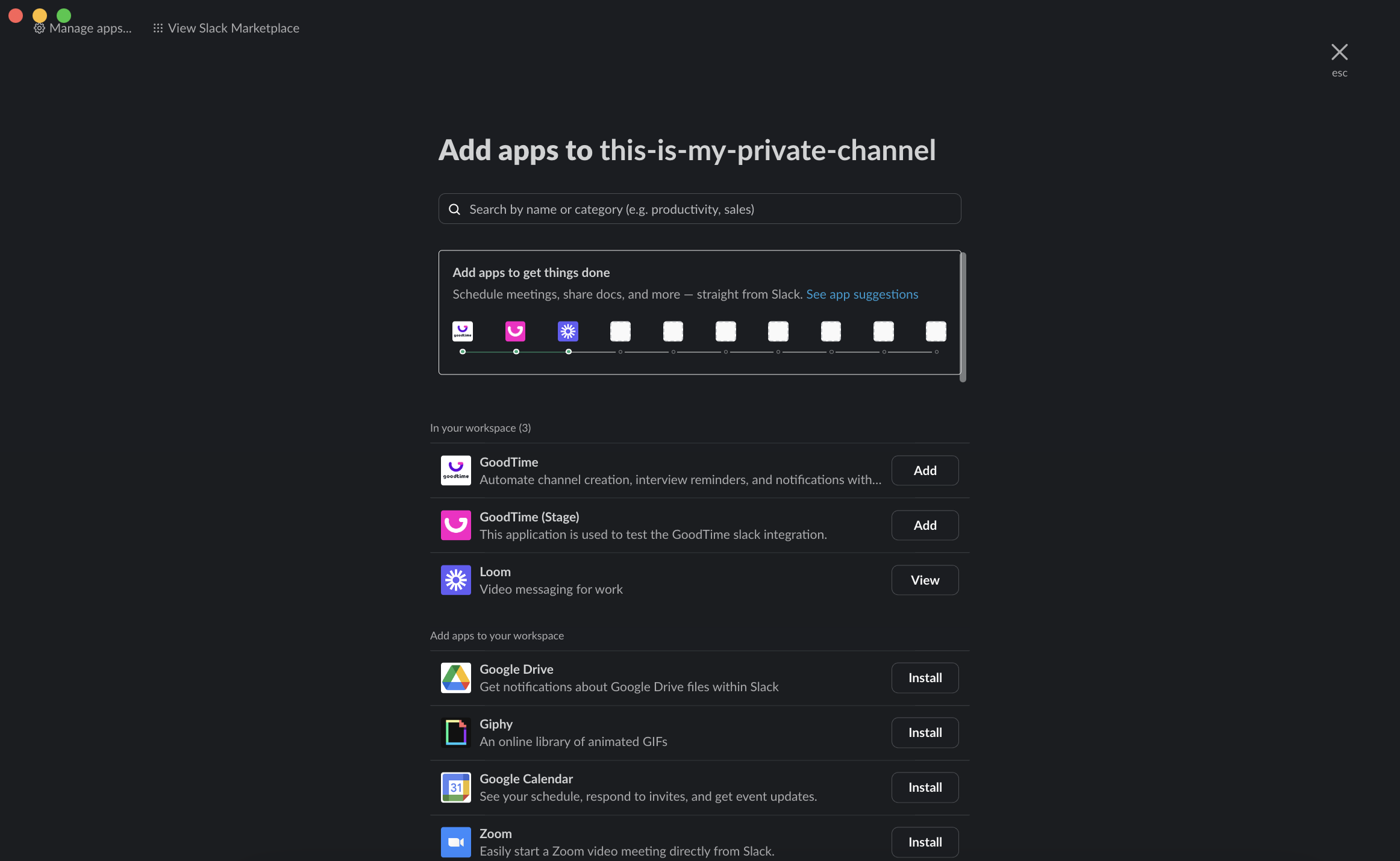This screenshot has height=861, width=1400.
Task: Install the Giphy app
Action: pyautogui.click(x=924, y=732)
